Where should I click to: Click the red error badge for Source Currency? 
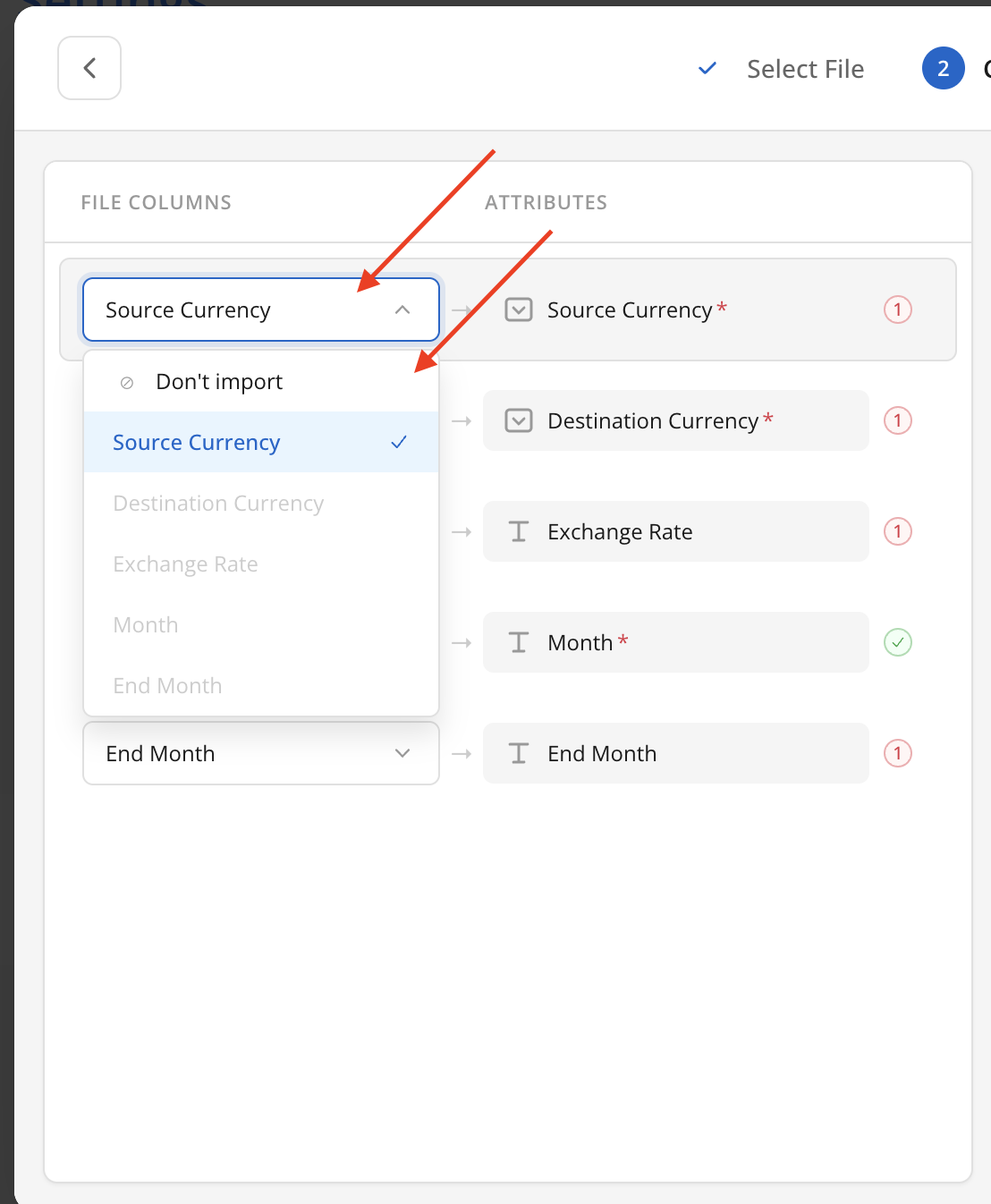[x=898, y=309]
